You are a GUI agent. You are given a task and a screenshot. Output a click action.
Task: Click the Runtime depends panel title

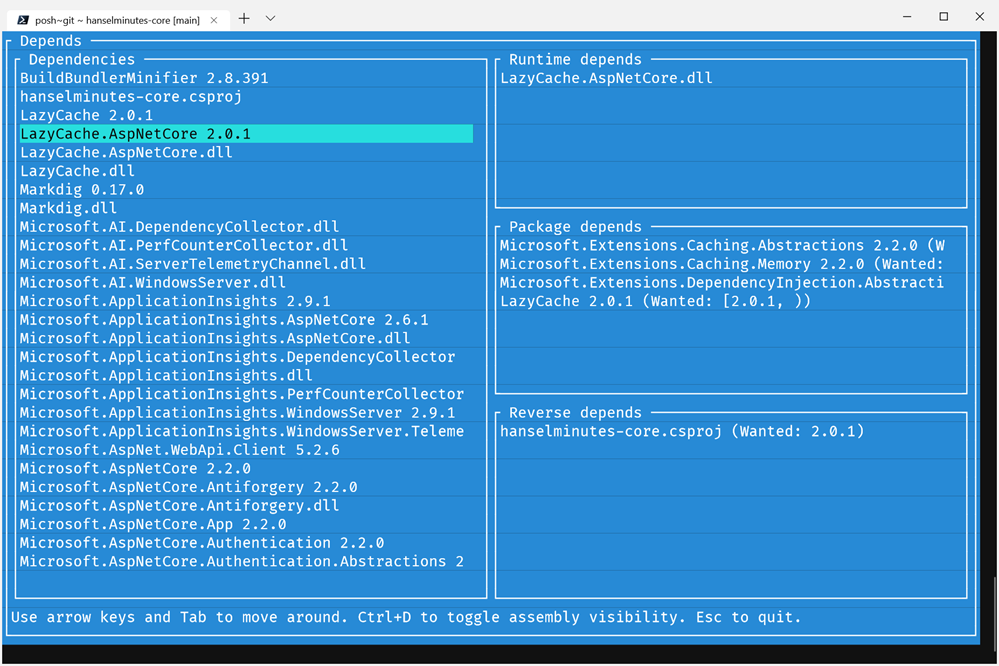point(575,60)
